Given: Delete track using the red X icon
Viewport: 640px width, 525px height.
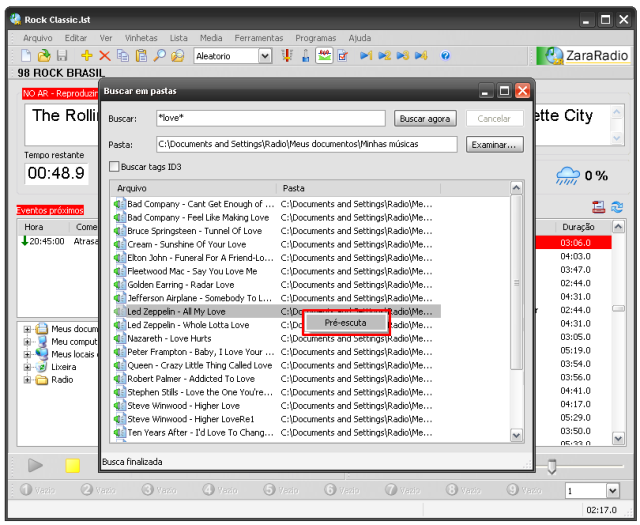Looking at the screenshot, I should tap(105, 56).
